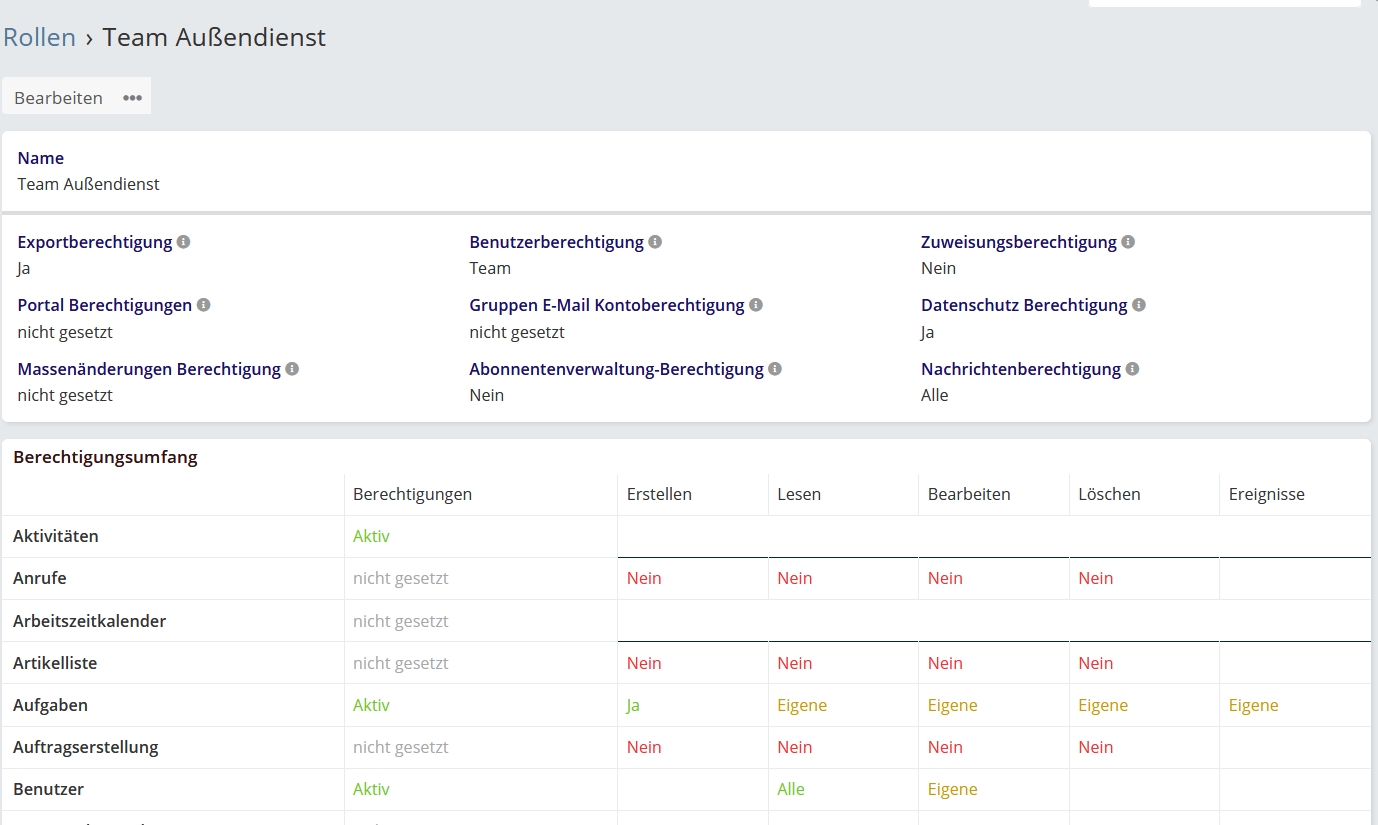Click Eigene under Ereignisse for Aufgaben

click(x=1253, y=705)
